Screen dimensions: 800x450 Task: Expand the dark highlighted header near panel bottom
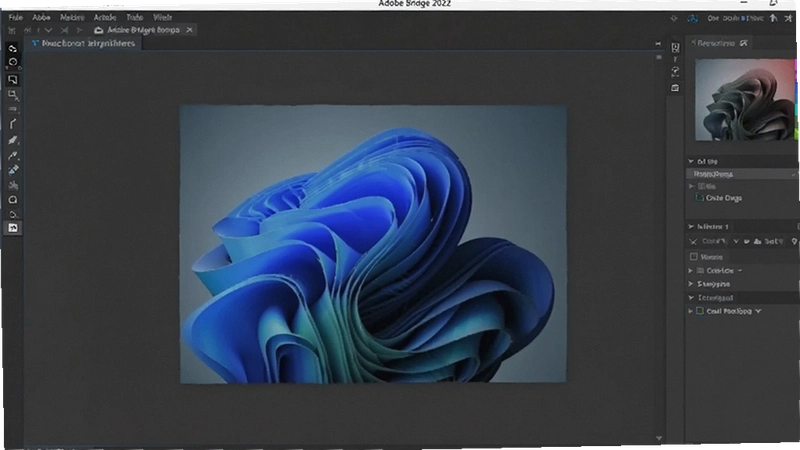coord(691,297)
